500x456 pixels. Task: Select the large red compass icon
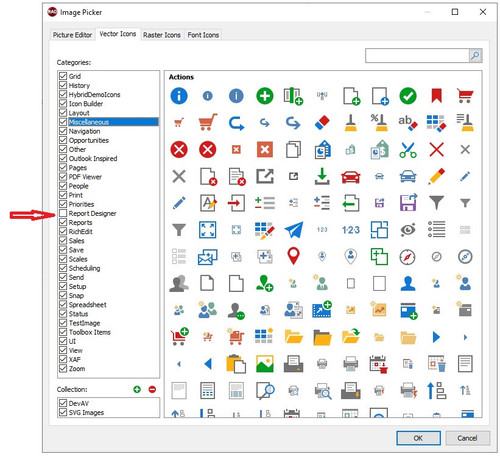tap(407, 257)
